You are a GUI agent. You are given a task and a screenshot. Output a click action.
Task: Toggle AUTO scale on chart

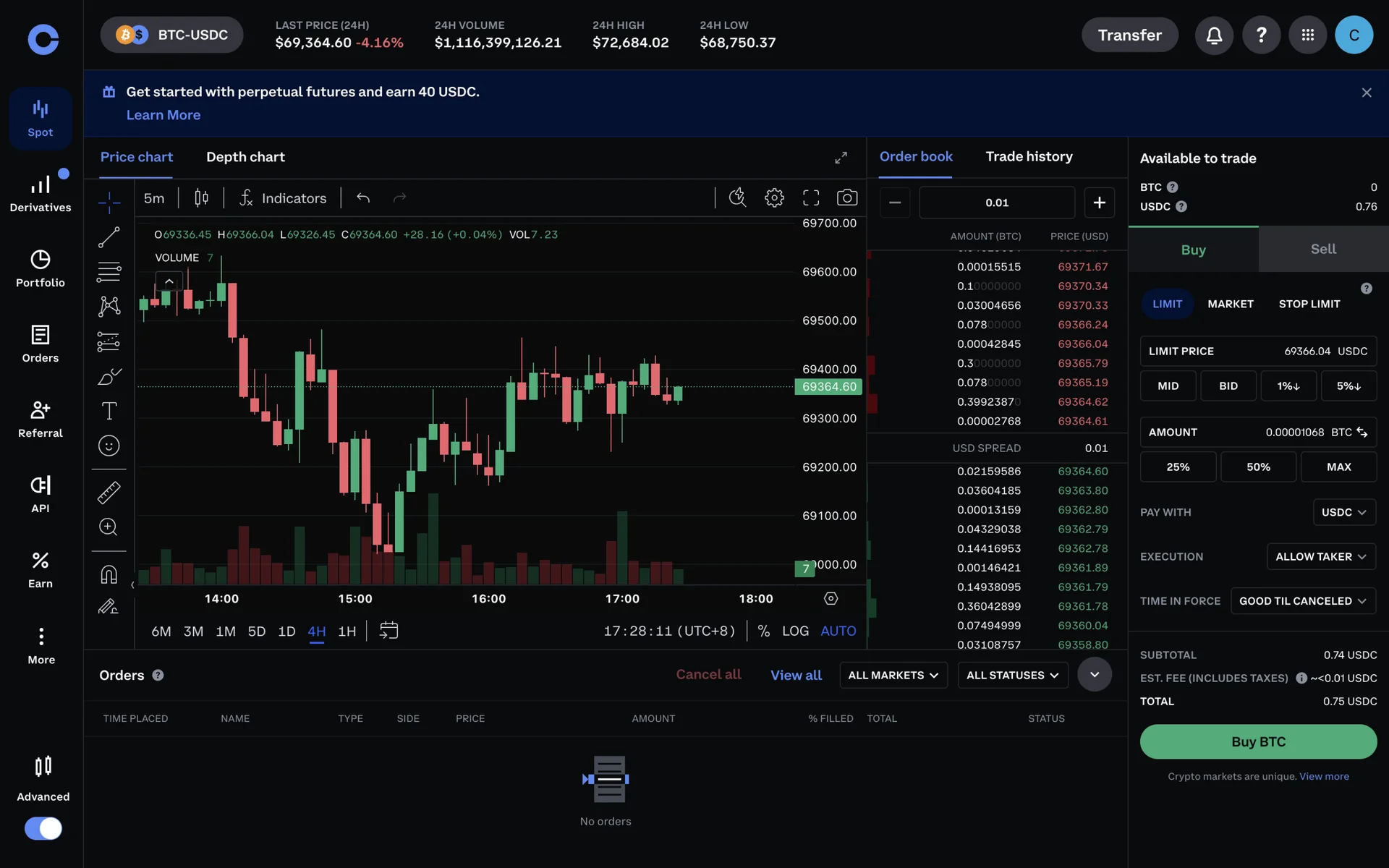(838, 631)
